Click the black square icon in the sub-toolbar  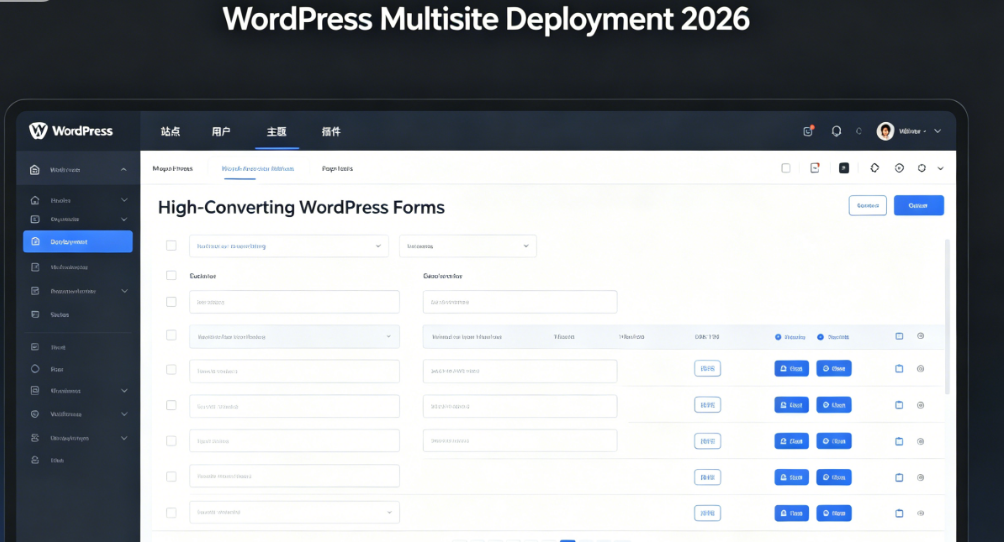[x=844, y=168]
